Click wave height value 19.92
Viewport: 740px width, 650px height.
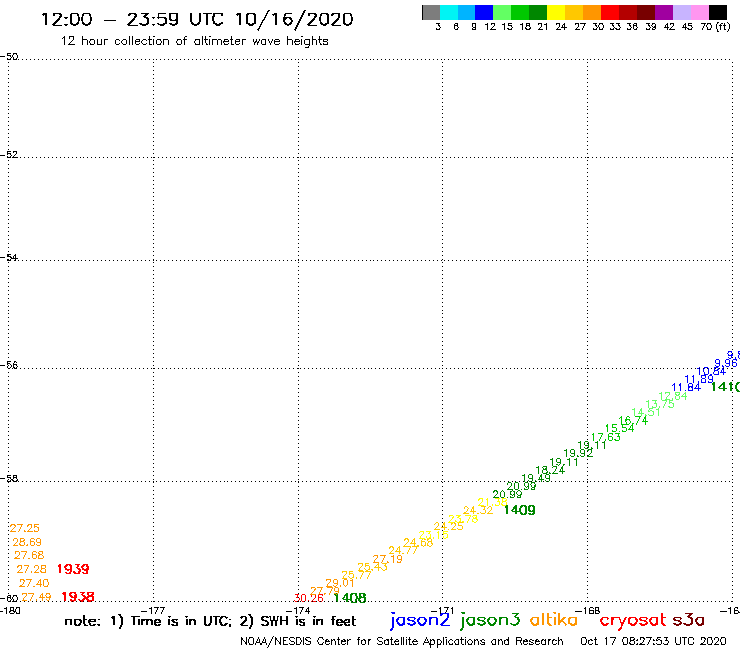(578, 453)
